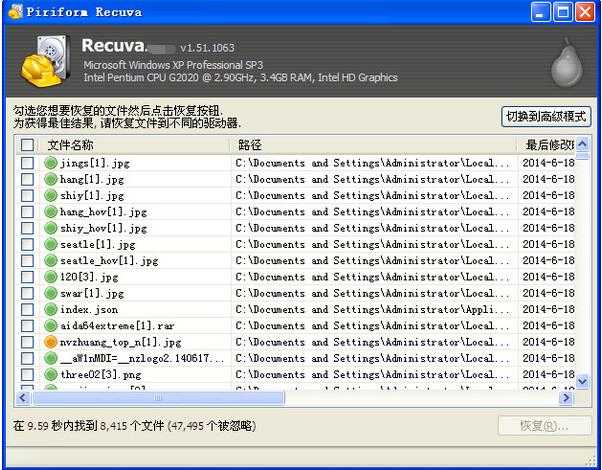
Task: Click horizontal scrollbar left arrow
Action: (x=23, y=397)
